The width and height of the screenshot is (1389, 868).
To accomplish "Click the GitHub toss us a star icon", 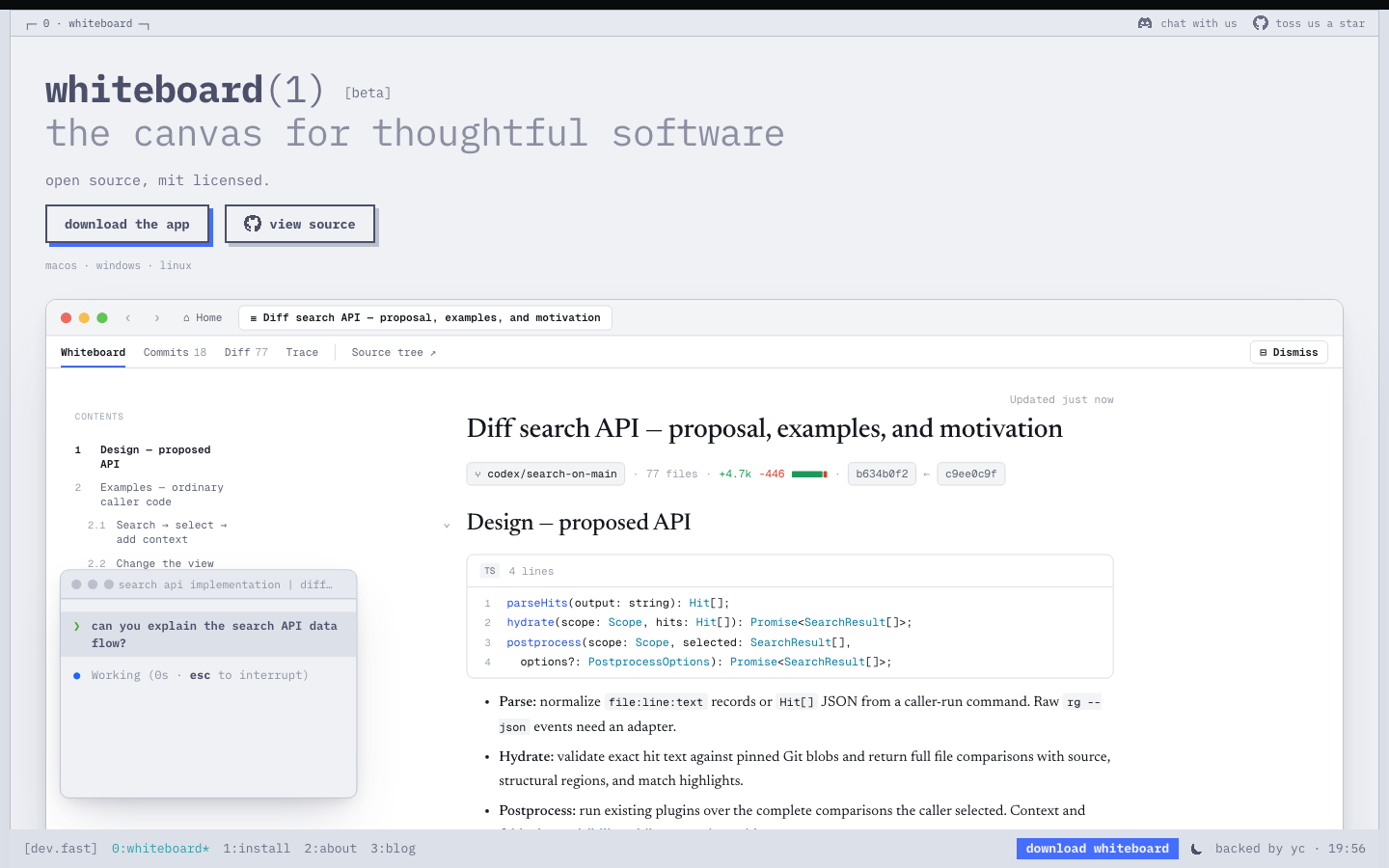I will [x=1261, y=23].
